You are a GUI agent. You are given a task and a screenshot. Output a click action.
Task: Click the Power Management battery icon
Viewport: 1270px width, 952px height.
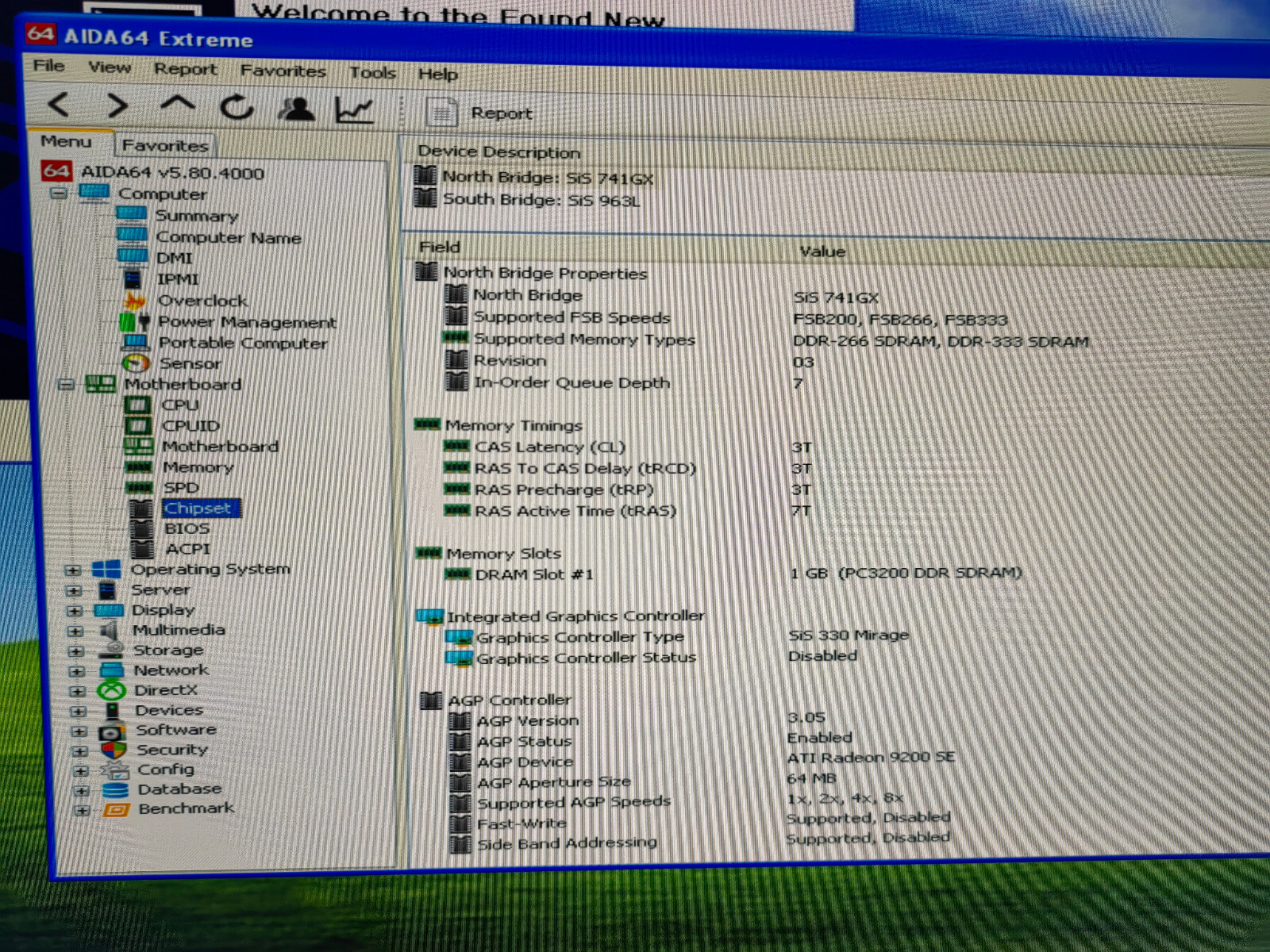pyautogui.click(x=133, y=322)
